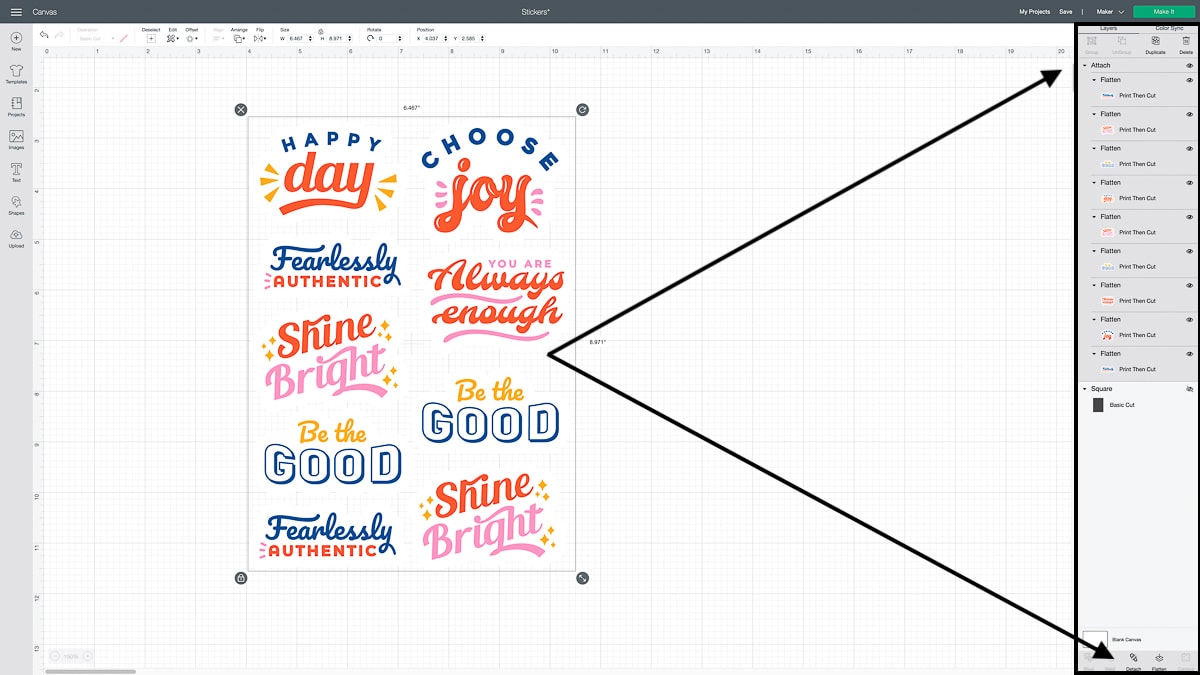Screen dimensions: 1200x675
Task: Click the Upload icon
Action: 16,237
